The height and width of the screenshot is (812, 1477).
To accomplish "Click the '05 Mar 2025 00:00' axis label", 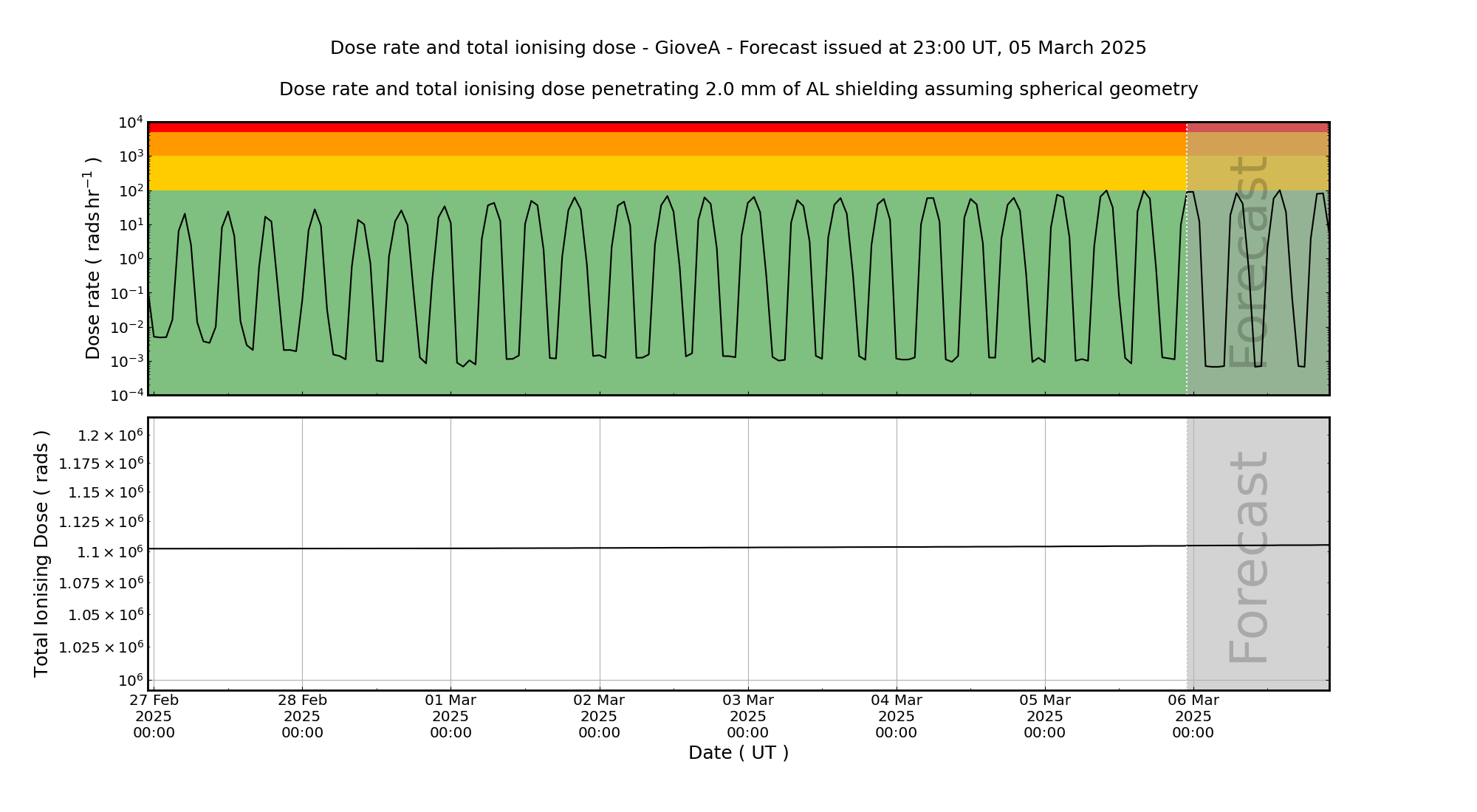I will (1045, 716).
